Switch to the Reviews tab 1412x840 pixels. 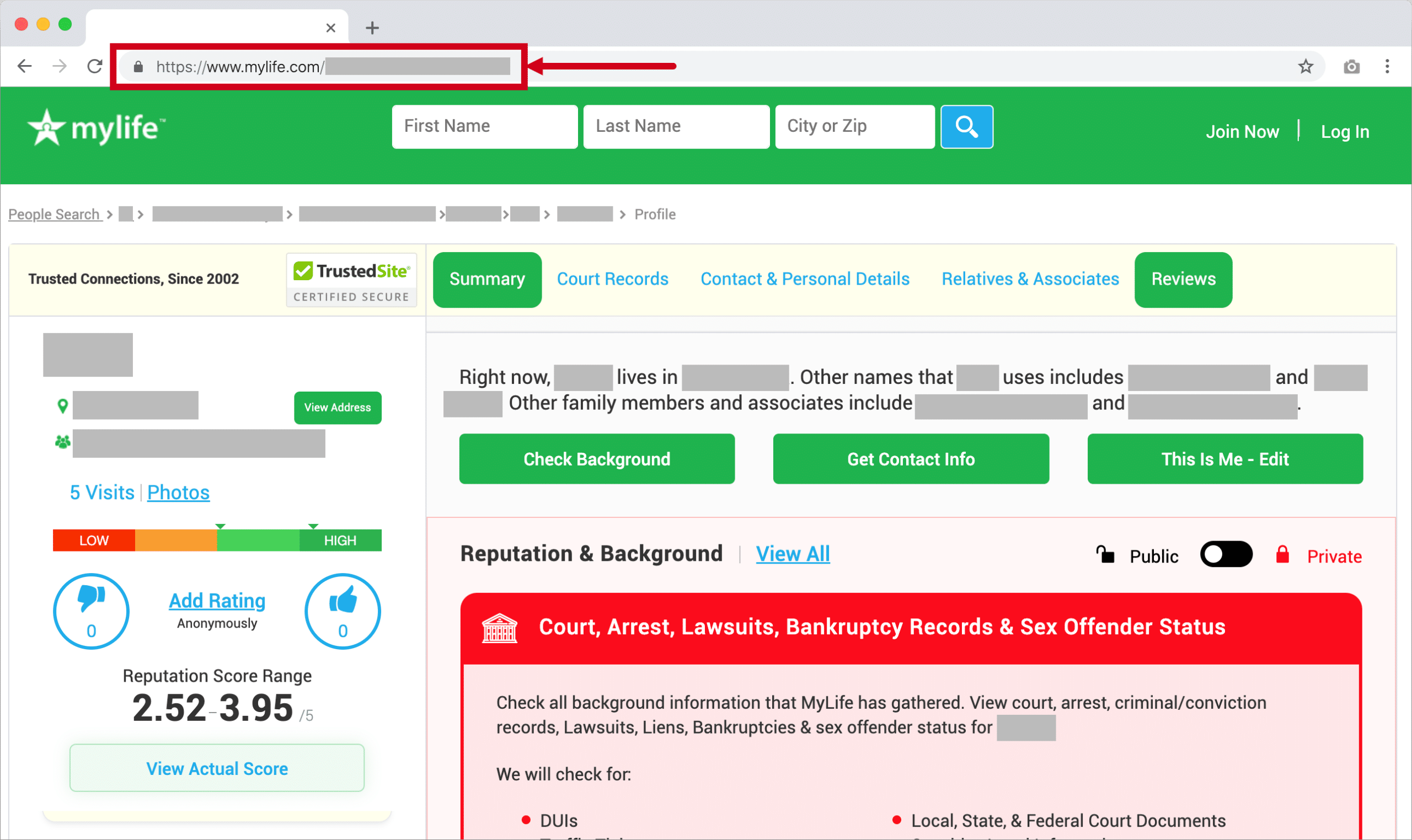coord(1183,280)
